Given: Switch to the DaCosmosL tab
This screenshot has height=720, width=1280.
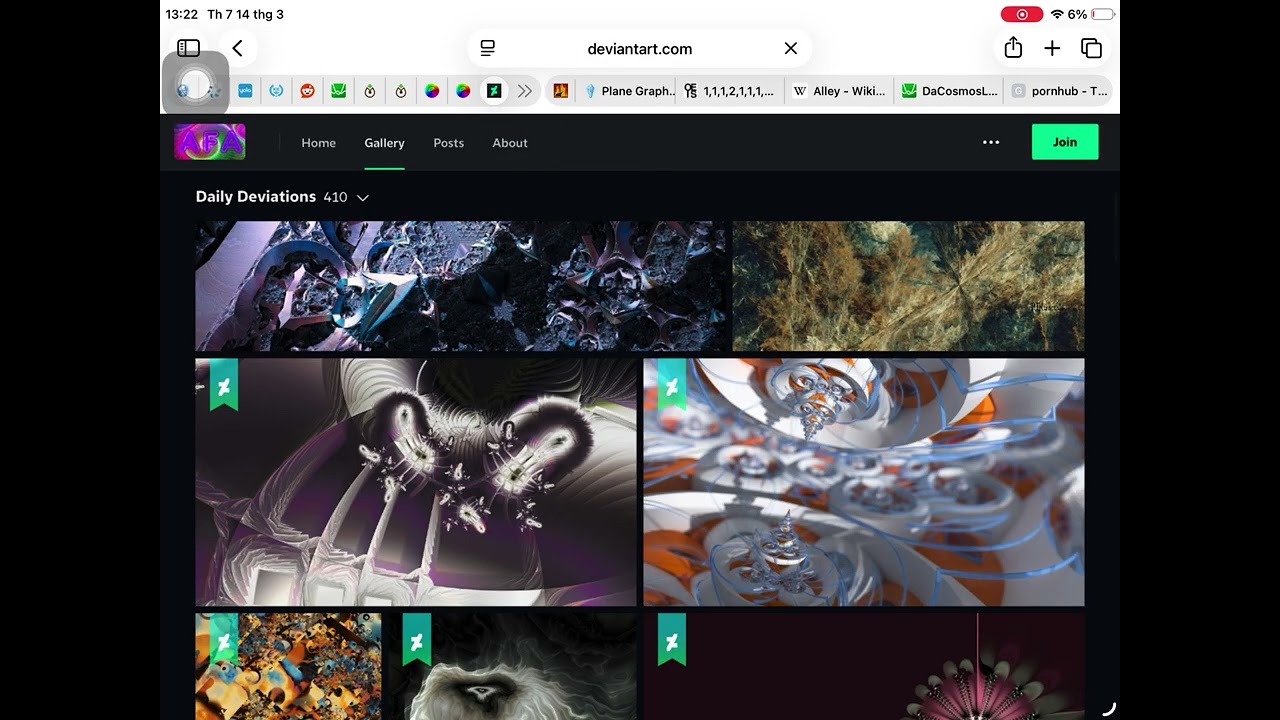Looking at the screenshot, I should pos(949,91).
